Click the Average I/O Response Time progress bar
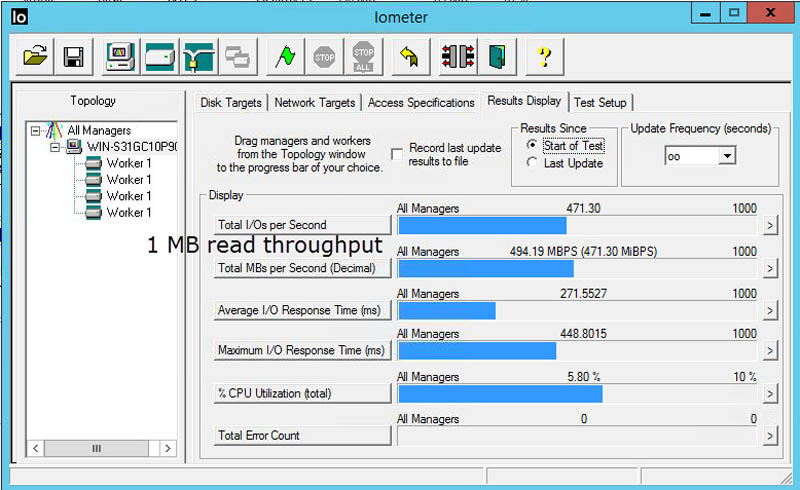Viewport: 800px width, 490px height. tap(577, 310)
